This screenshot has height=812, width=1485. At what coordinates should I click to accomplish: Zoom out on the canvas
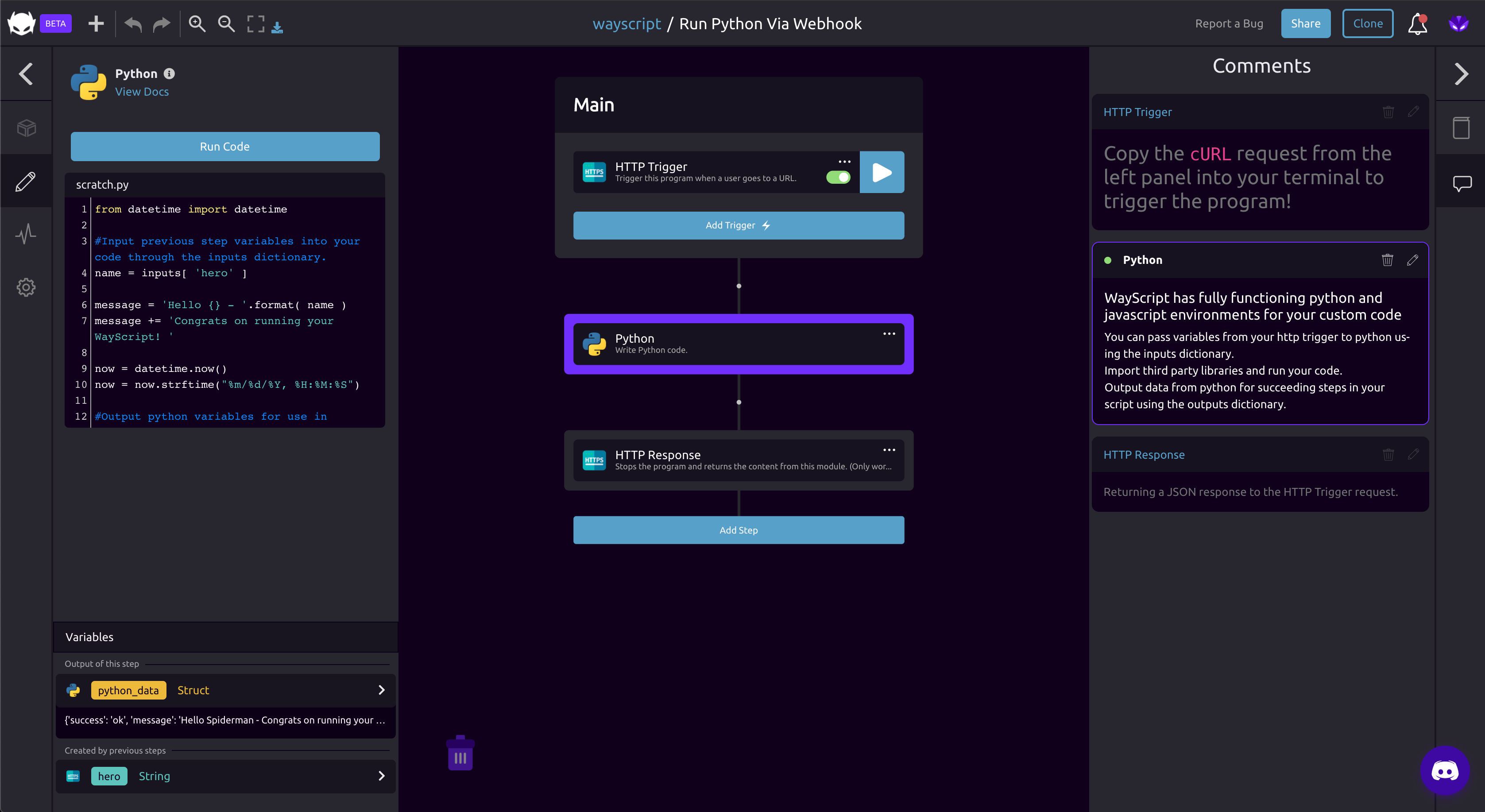click(x=226, y=23)
